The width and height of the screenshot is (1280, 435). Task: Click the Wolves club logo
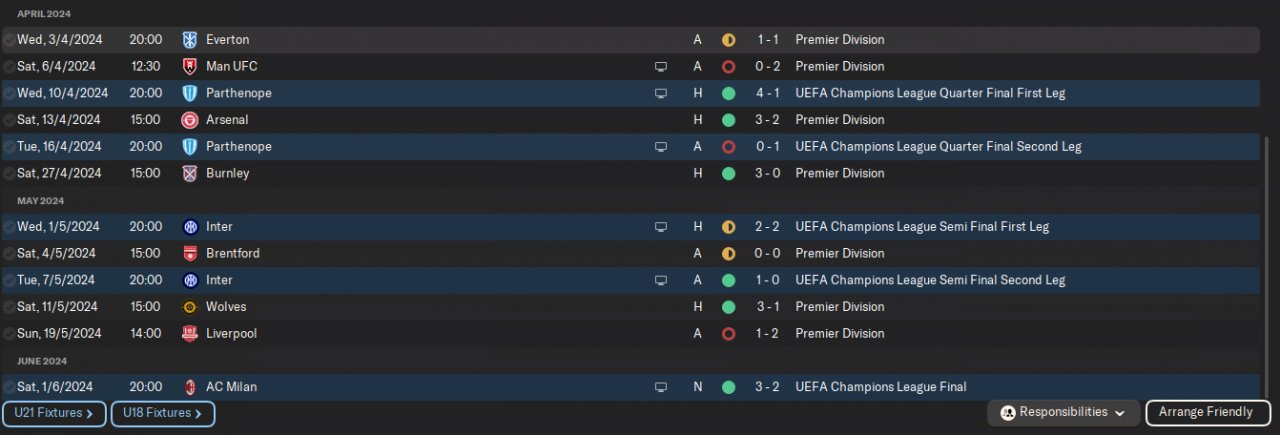pyautogui.click(x=189, y=307)
